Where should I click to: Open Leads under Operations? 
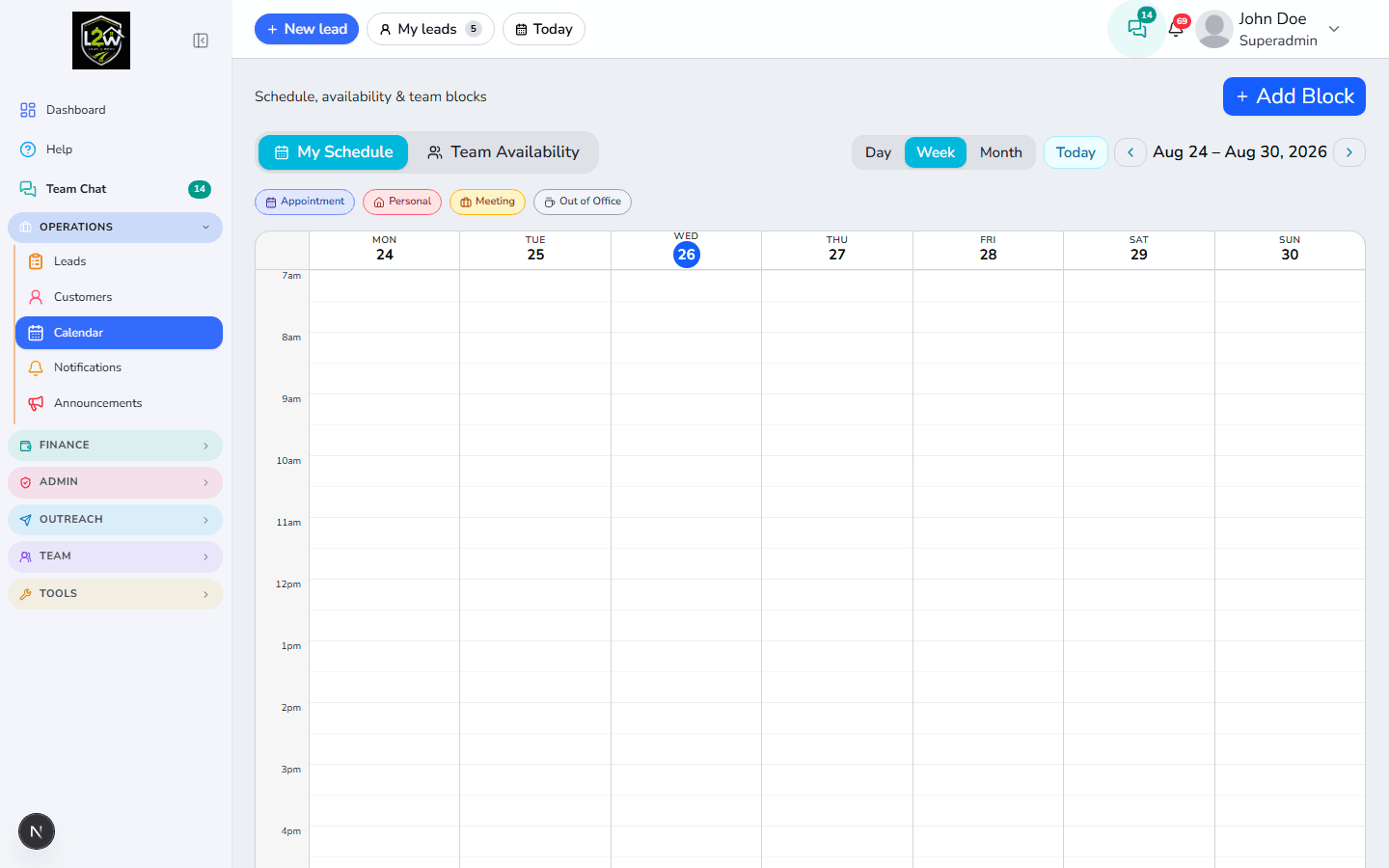119,261
